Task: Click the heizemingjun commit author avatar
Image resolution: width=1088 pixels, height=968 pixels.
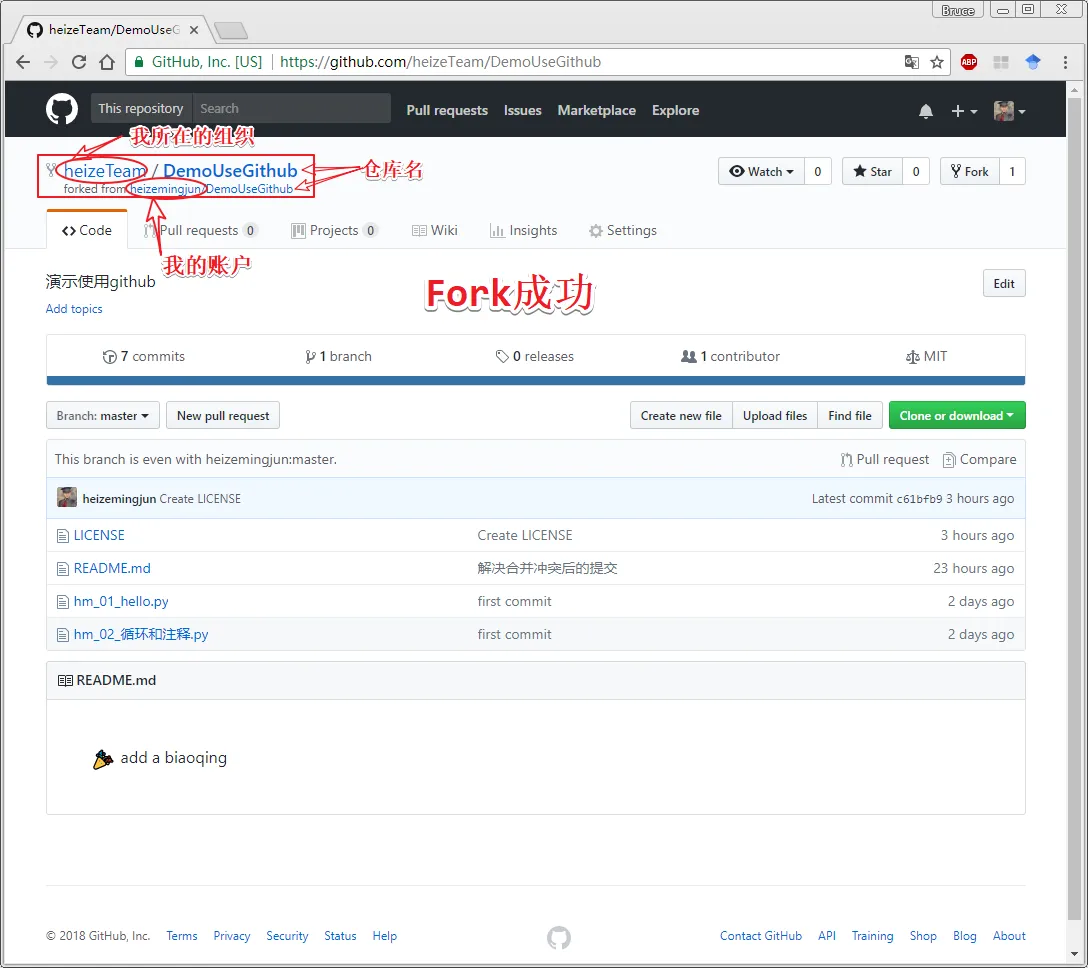Action: [67, 498]
